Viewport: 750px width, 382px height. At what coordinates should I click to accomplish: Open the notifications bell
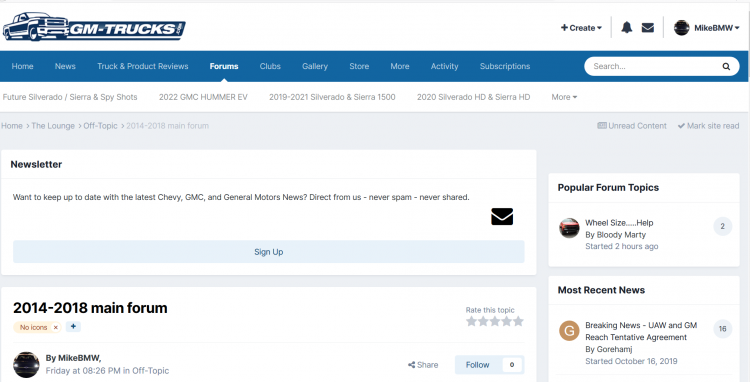(x=627, y=28)
